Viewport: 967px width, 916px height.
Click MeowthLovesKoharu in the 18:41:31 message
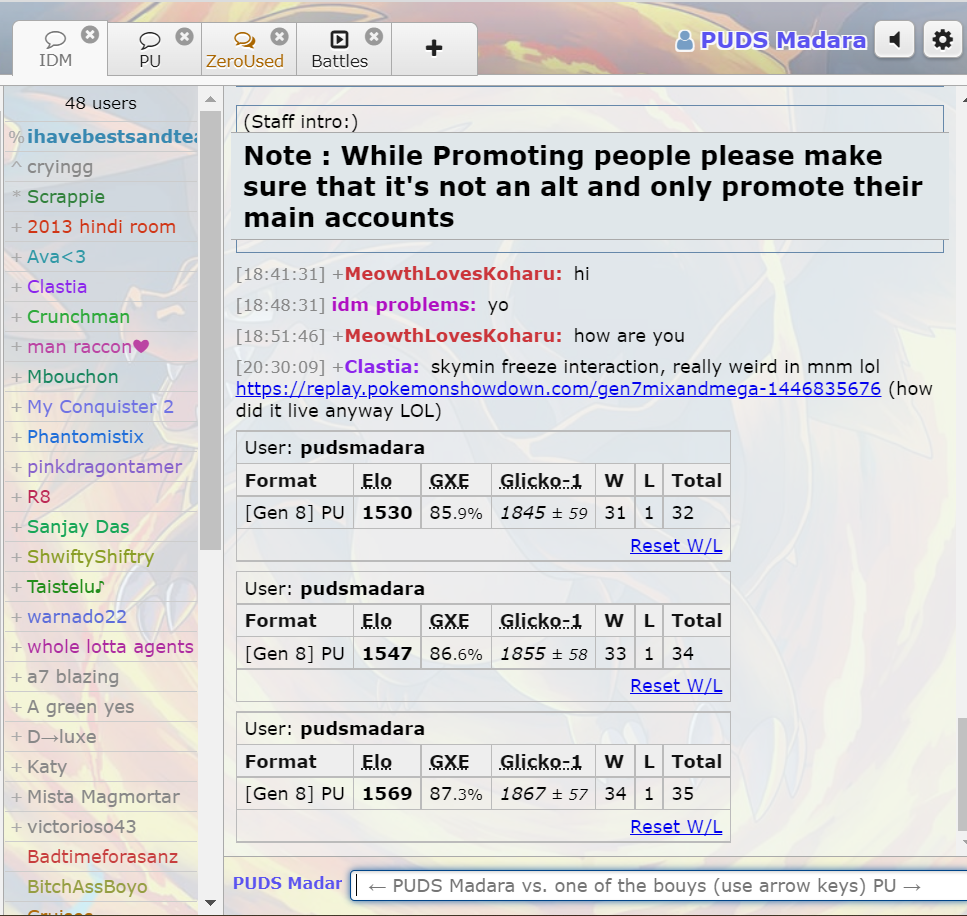[x=453, y=273]
